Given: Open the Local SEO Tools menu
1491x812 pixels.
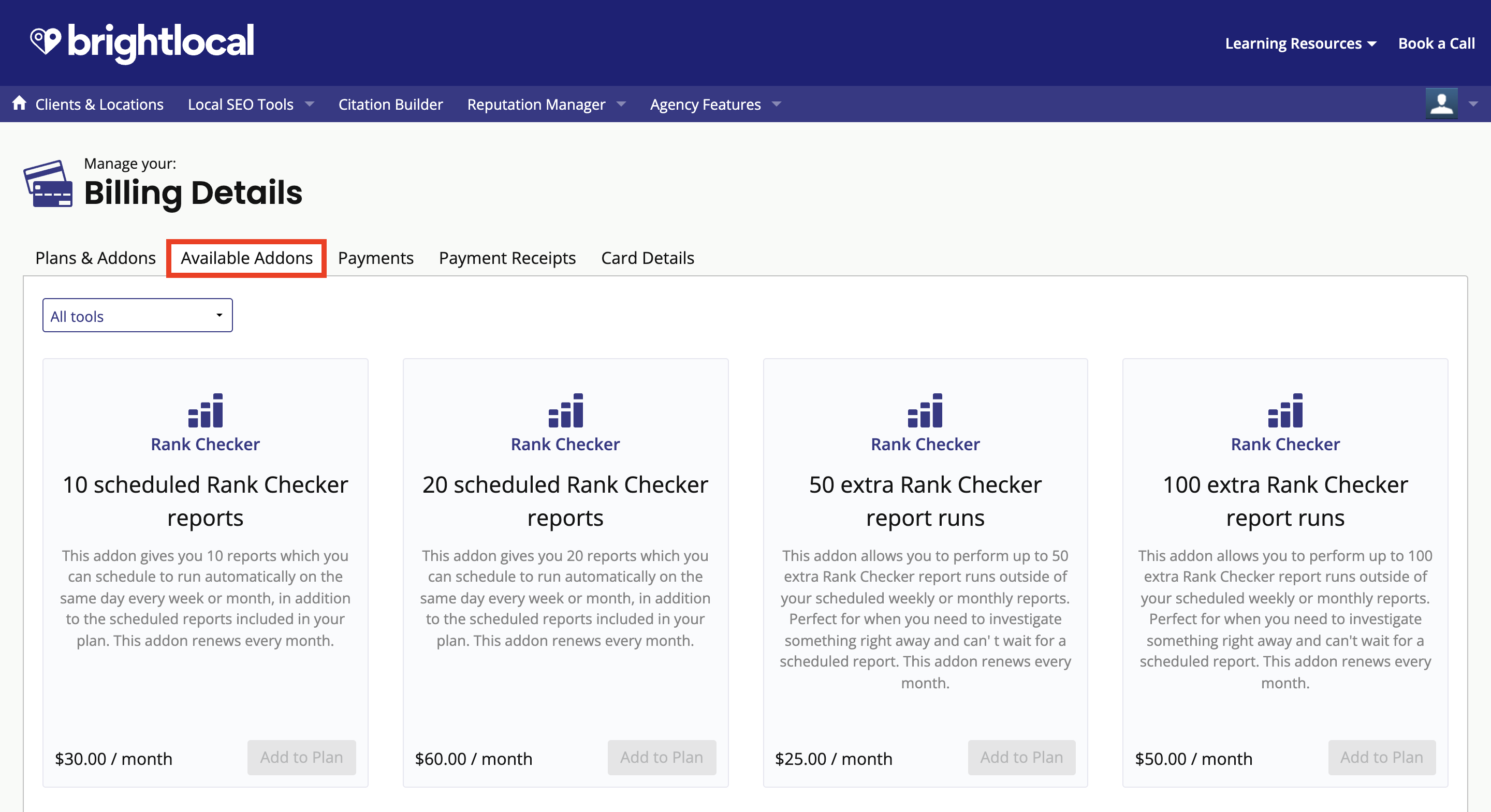Looking at the screenshot, I should point(251,104).
